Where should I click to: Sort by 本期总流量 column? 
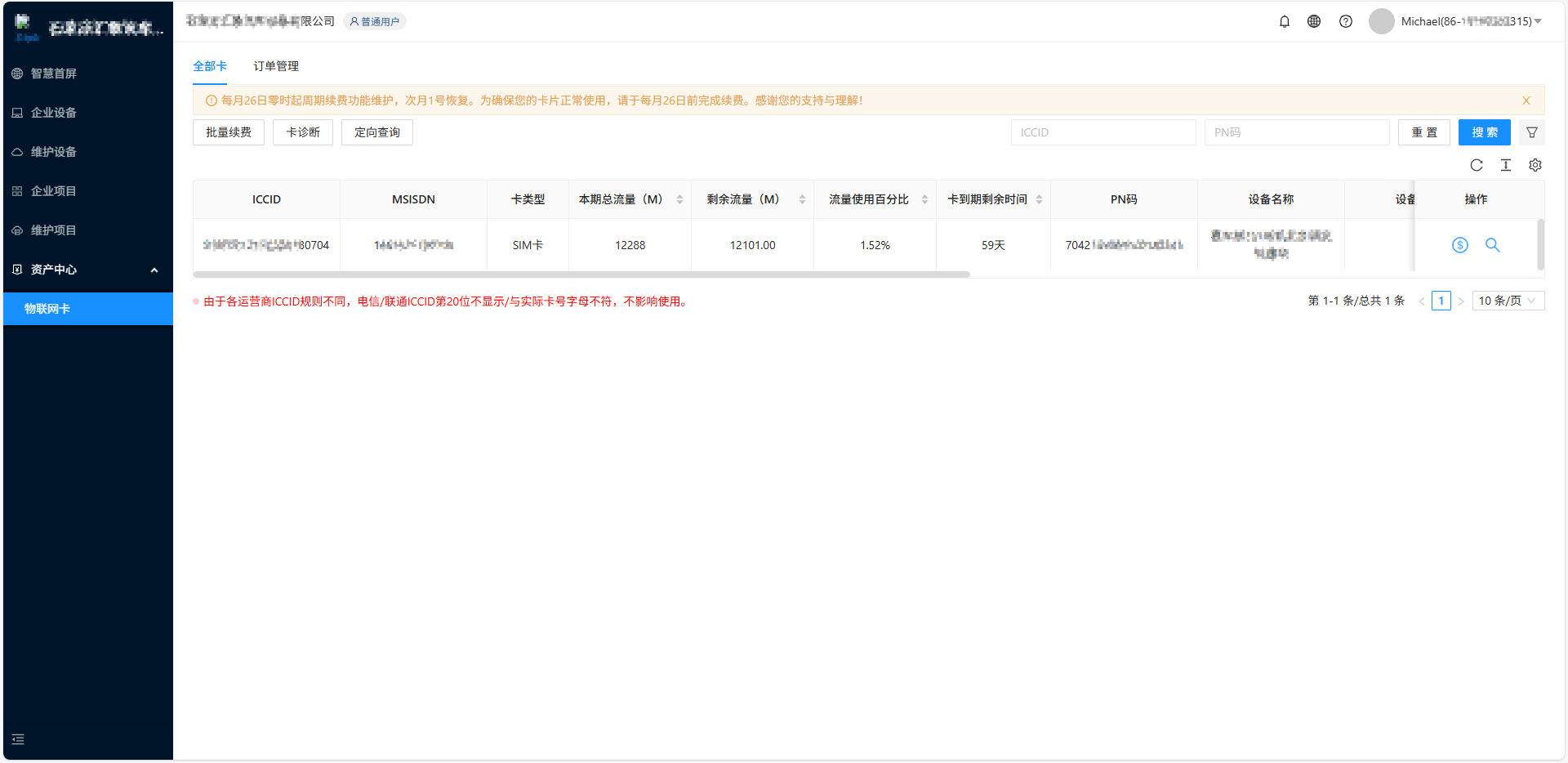pyautogui.click(x=679, y=199)
